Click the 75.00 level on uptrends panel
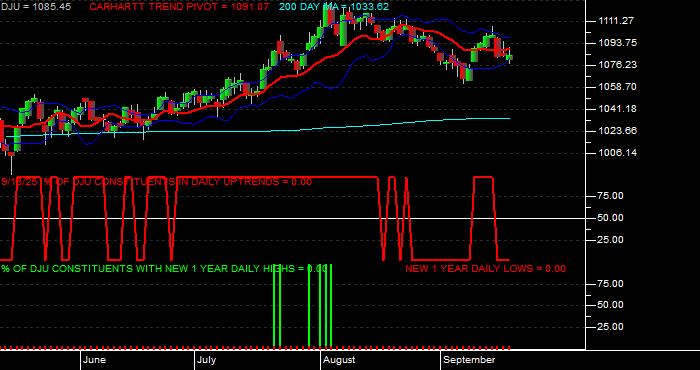 (610, 196)
